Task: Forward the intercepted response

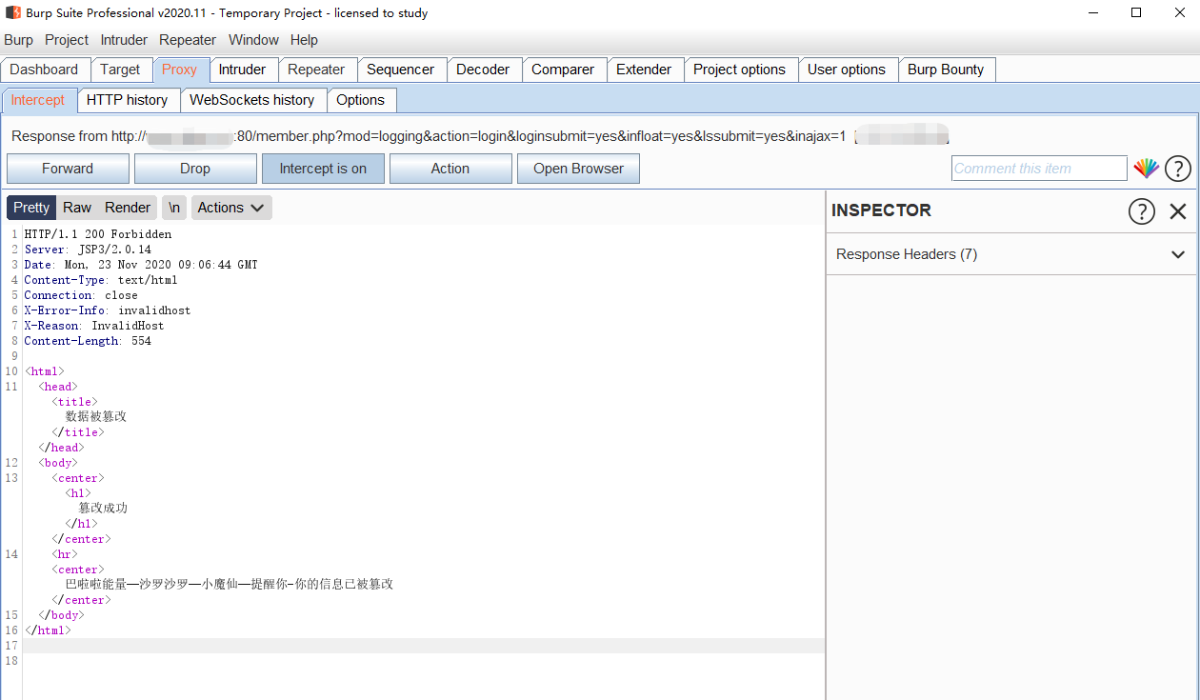Action: [x=68, y=168]
